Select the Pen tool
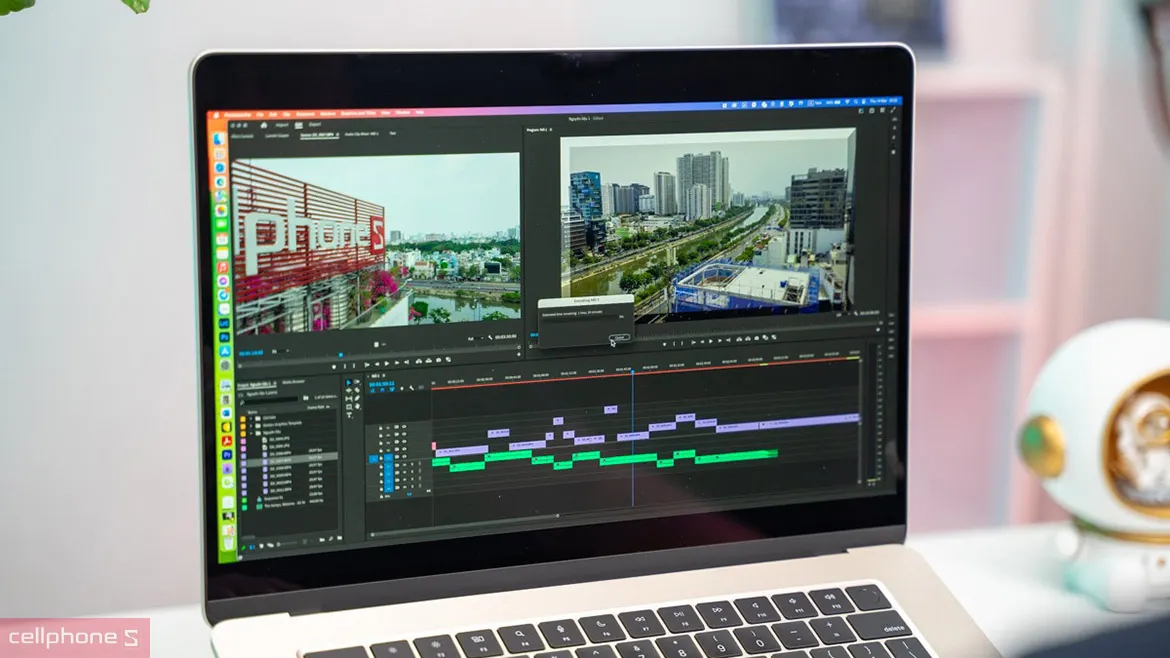This screenshot has width=1170, height=658. click(x=357, y=398)
